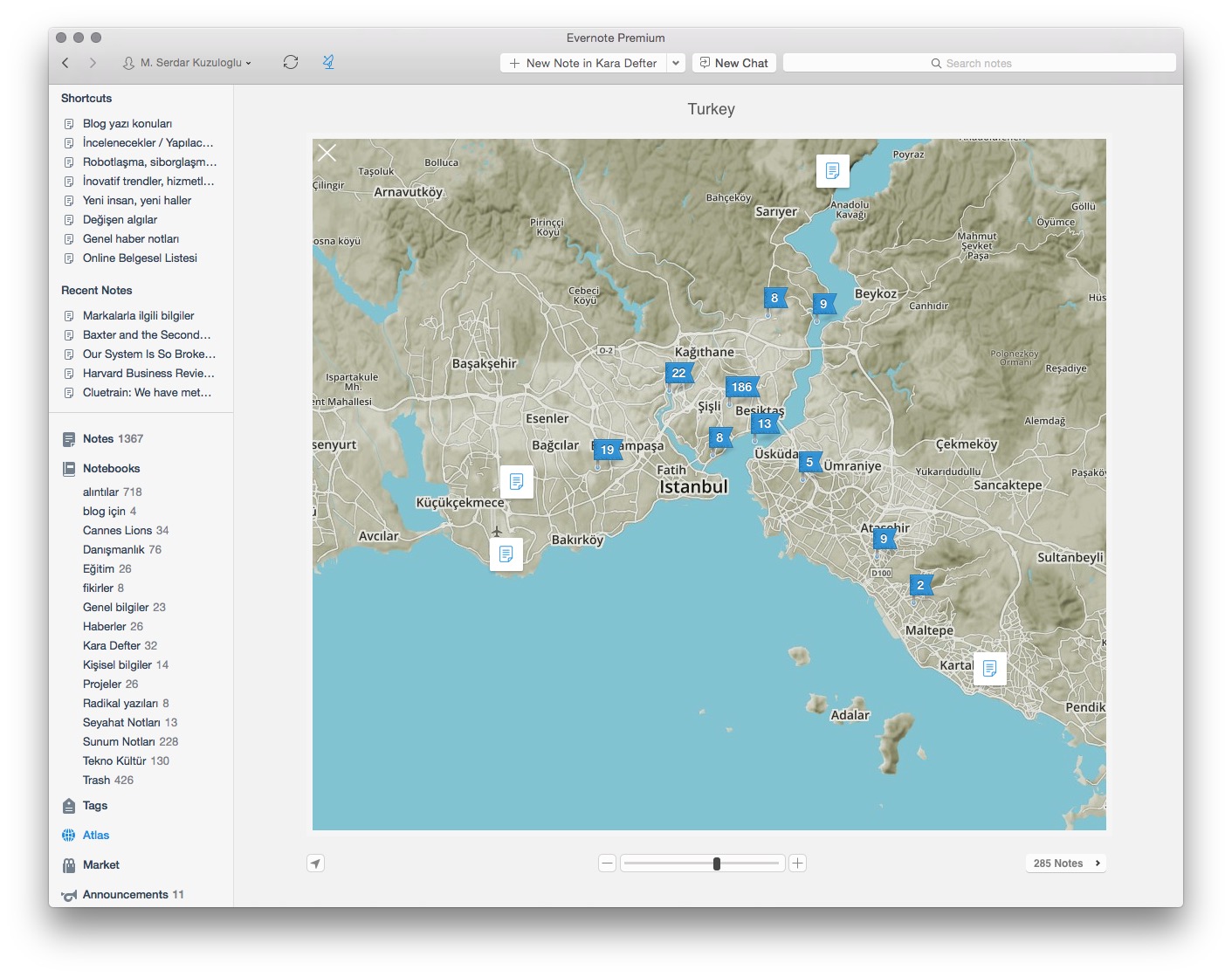This screenshot has width=1232, height=977.
Task: Select the 2 notes cluster near Maltepe
Action: pyautogui.click(x=921, y=586)
